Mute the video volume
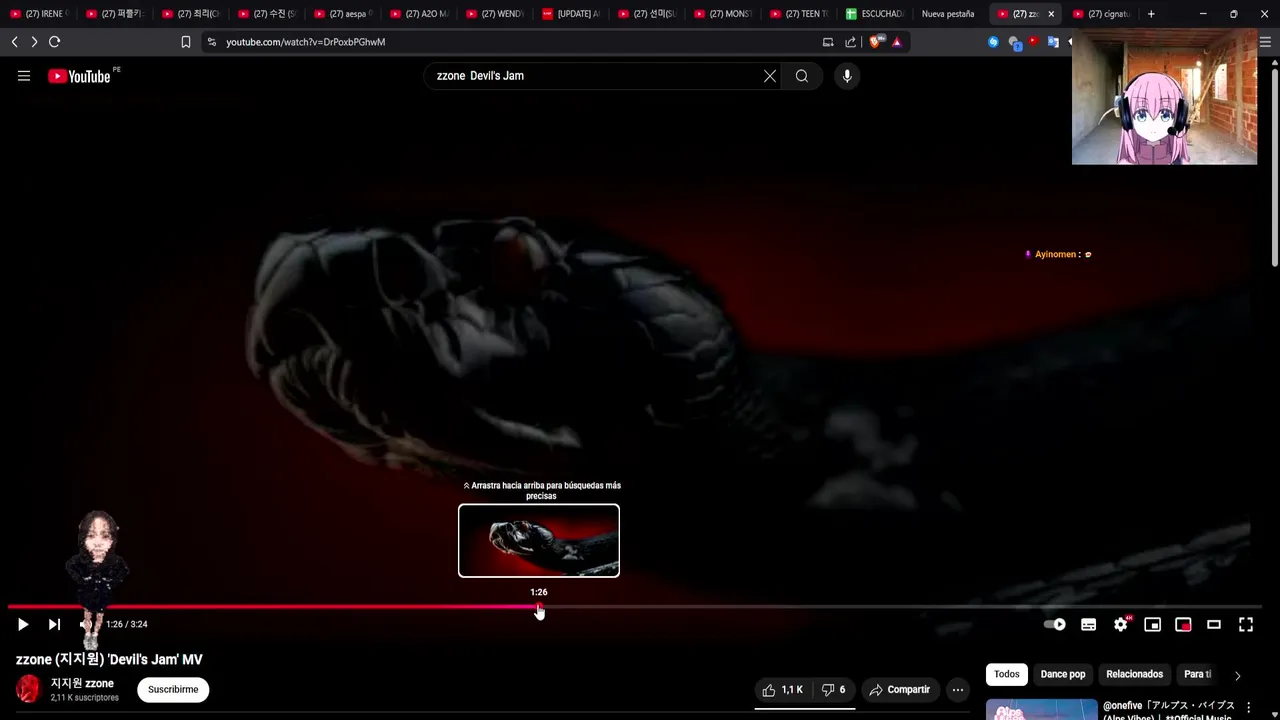This screenshot has height=720, width=1280. pyautogui.click(x=86, y=624)
